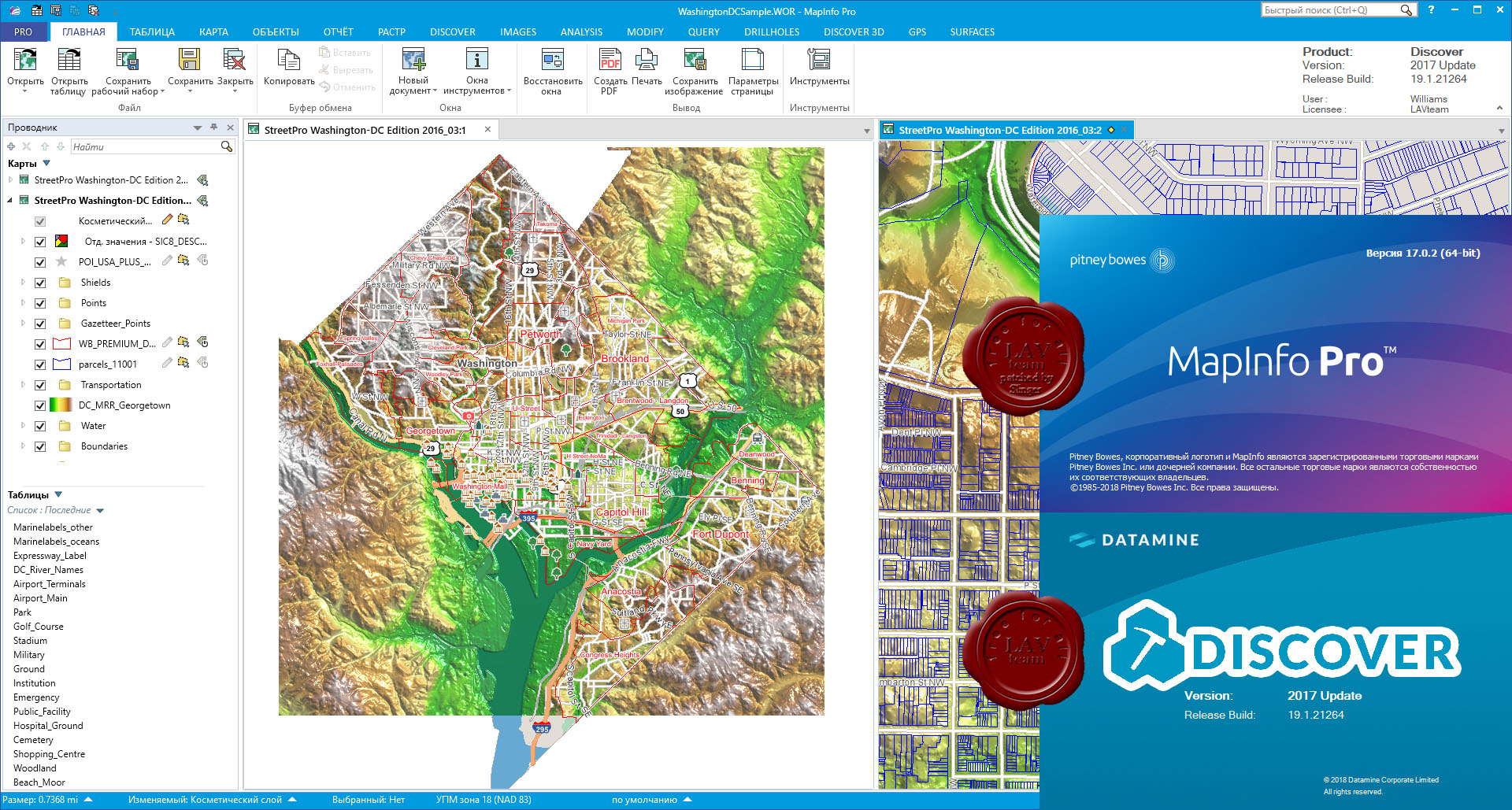Click the auto-label tag icon on WB_PREMIUM_D layer
This screenshot has width=1512, height=810.
[x=202, y=342]
